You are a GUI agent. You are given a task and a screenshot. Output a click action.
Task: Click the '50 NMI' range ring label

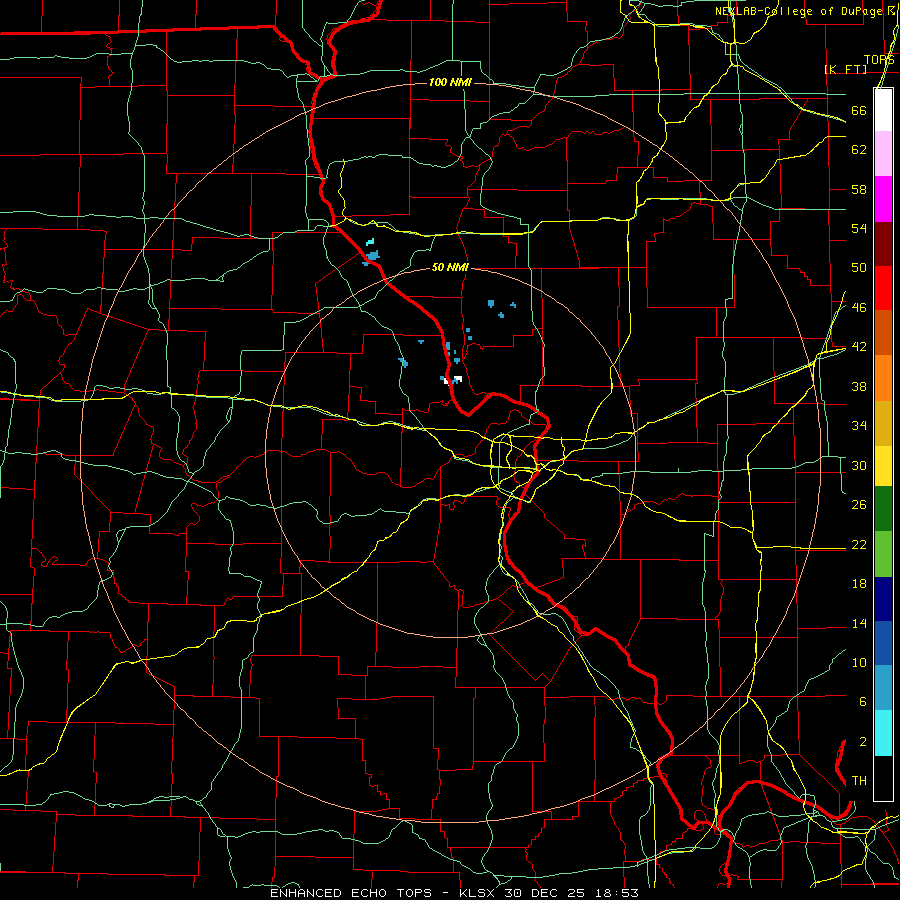(450, 267)
